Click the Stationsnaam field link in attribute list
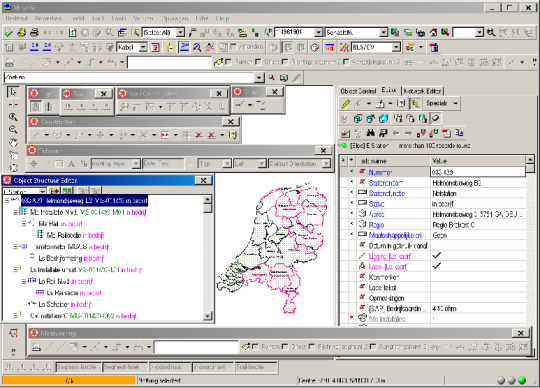Viewport: 540px width, 388px height. [386, 183]
